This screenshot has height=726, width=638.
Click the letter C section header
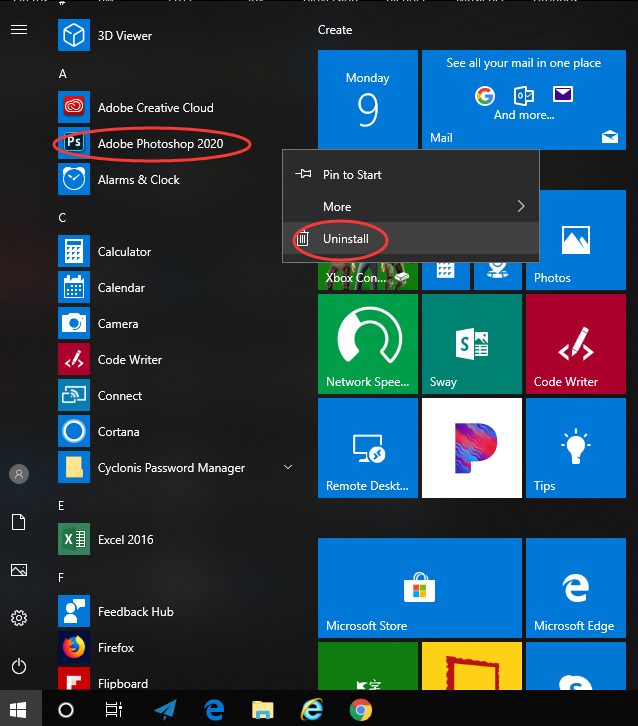coord(63,218)
